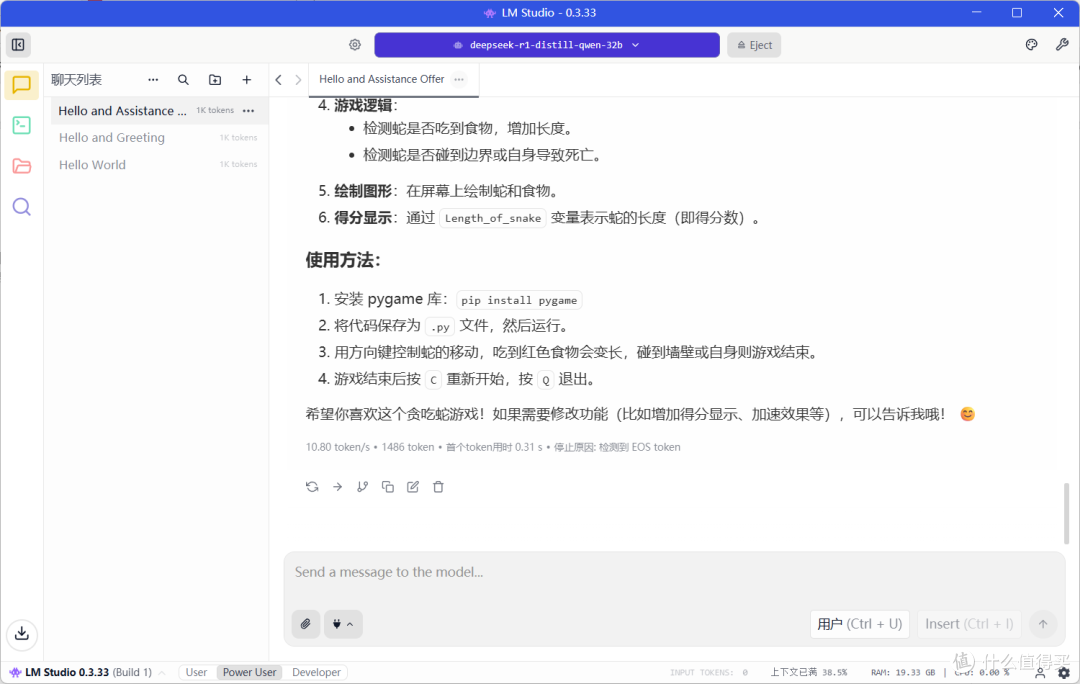Screen dimensions: 1080x684
Task: Click the 1486 token count
Action: coord(408,447)
